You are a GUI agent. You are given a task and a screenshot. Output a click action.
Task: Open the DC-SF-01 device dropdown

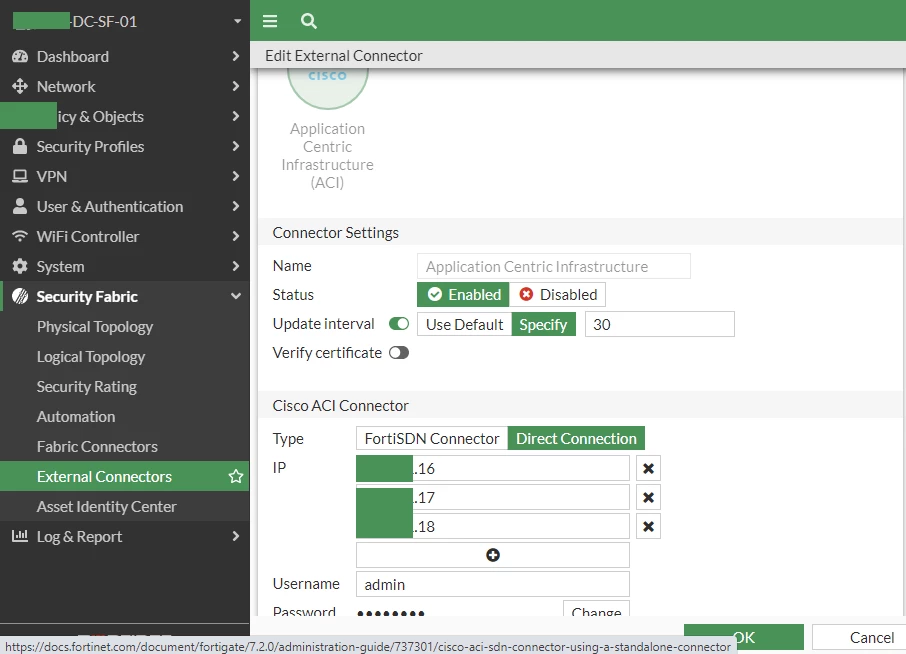click(x=237, y=21)
